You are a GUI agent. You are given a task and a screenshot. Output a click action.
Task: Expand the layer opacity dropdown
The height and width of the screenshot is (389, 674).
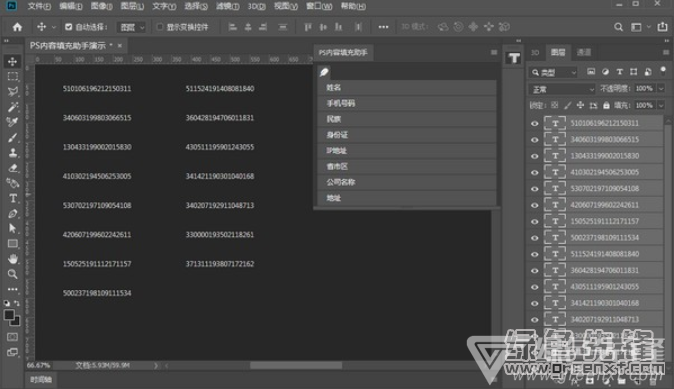[x=661, y=89]
